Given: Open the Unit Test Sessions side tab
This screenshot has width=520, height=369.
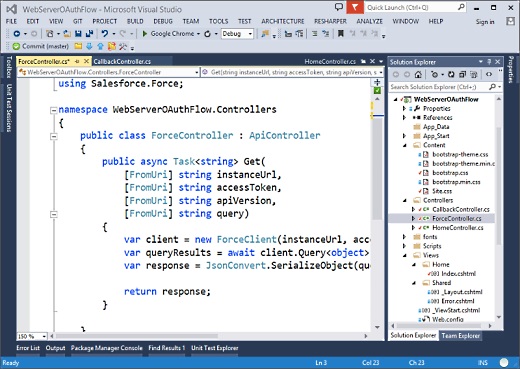Looking at the screenshot, I should click(x=9, y=108).
